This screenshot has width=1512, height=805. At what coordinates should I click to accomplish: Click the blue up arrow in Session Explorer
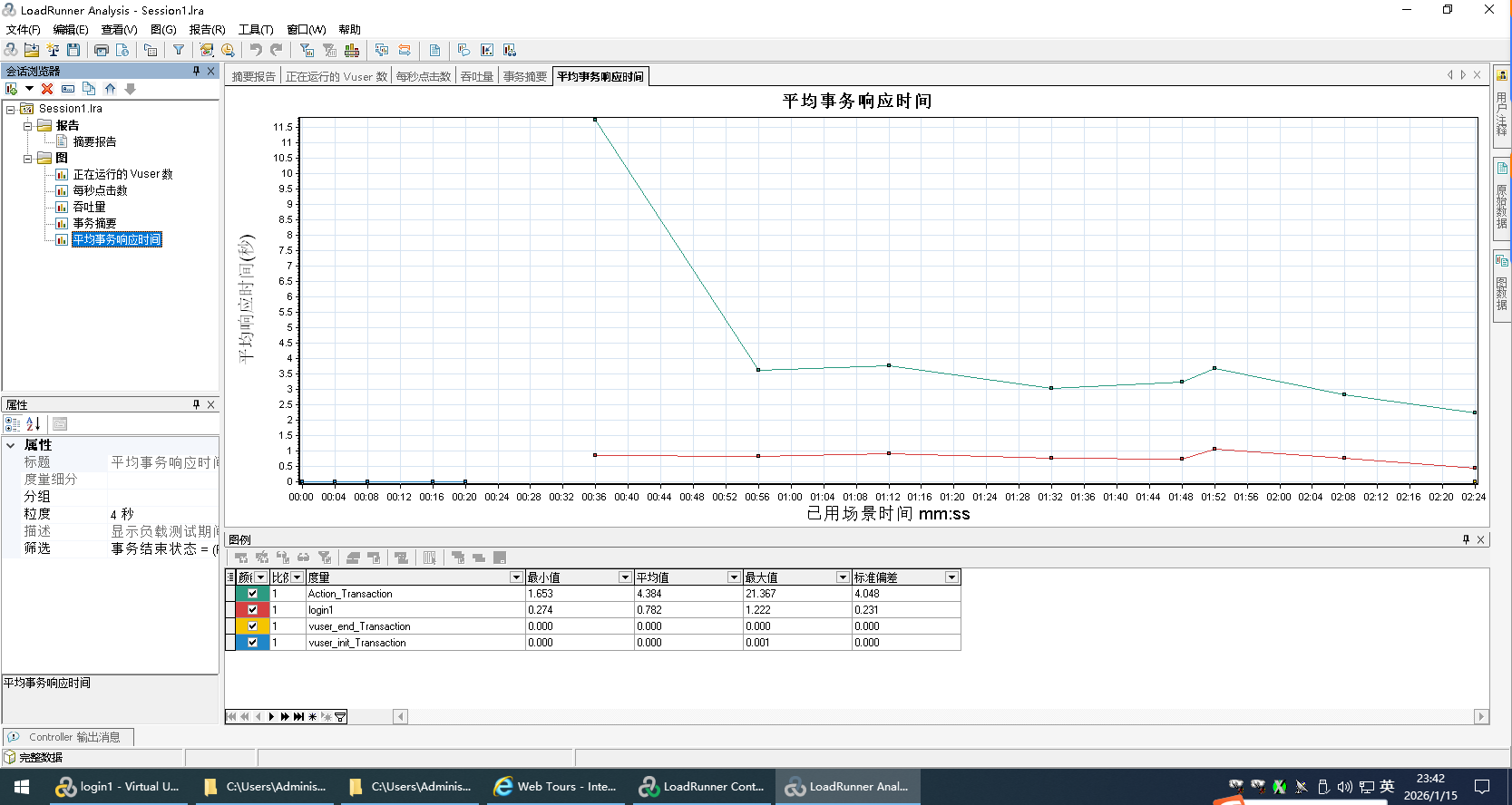pyautogui.click(x=110, y=89)
